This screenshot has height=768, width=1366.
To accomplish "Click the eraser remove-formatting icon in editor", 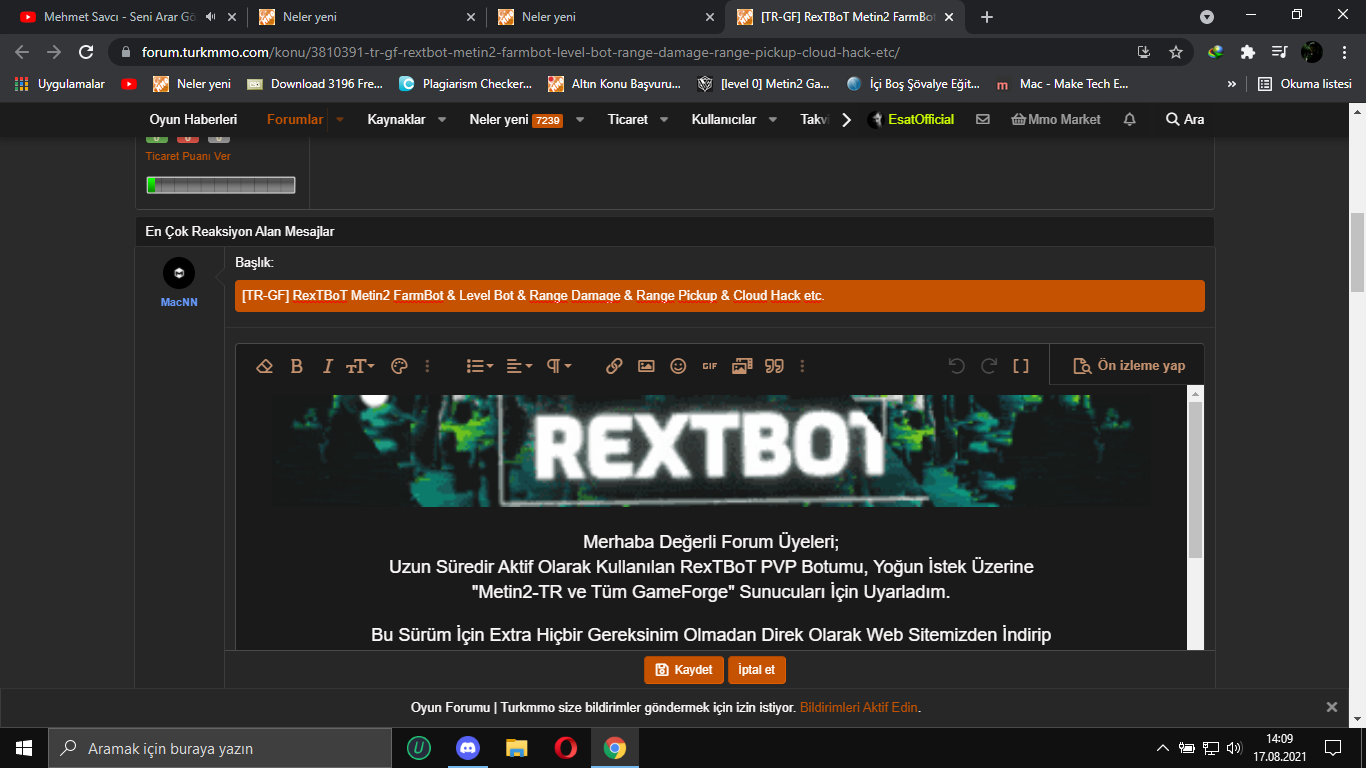I will click(265, 366).
